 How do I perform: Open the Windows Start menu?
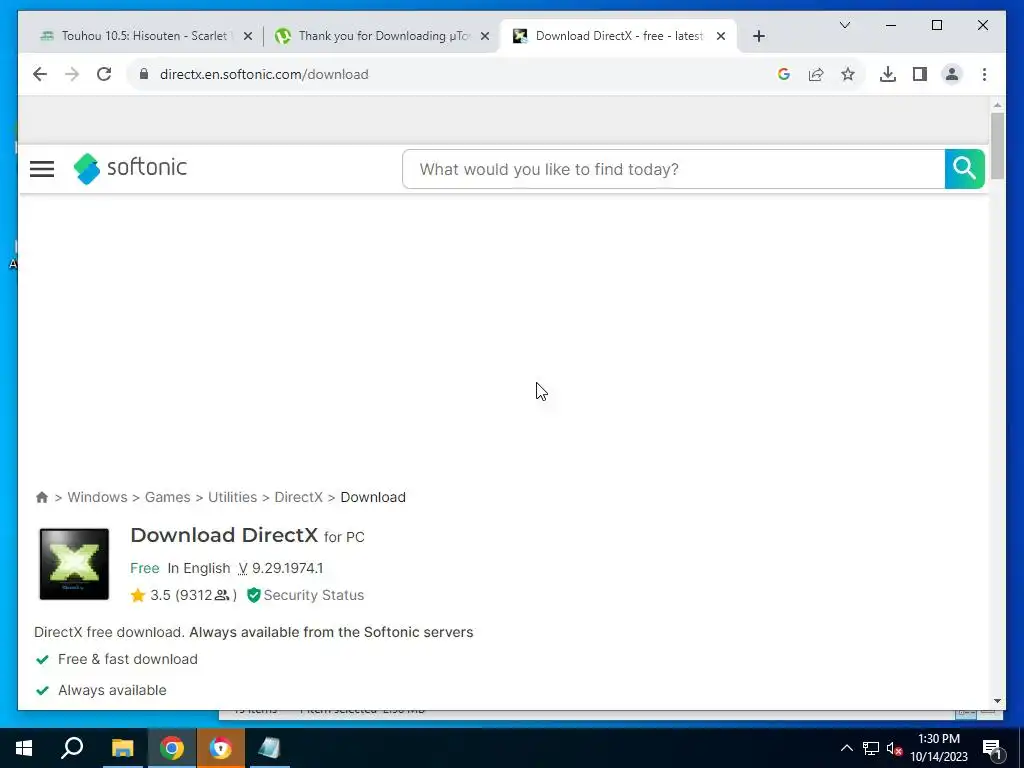point(24,748)
